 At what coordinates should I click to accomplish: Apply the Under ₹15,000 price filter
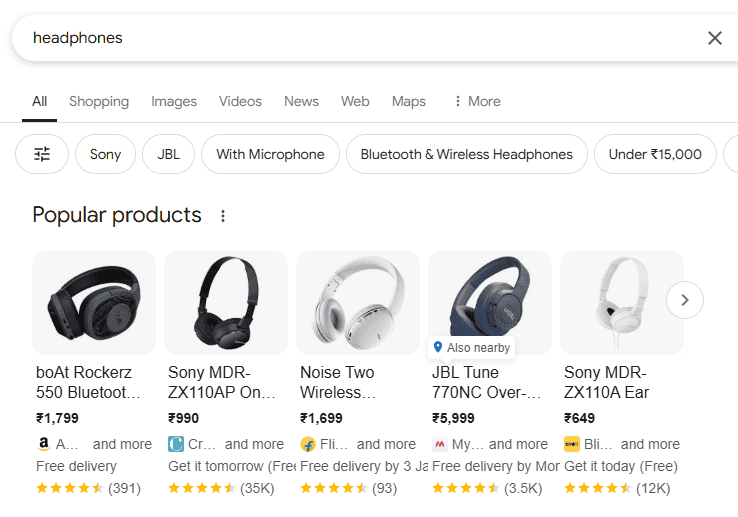pyautogui.click(x=655, y=154)
